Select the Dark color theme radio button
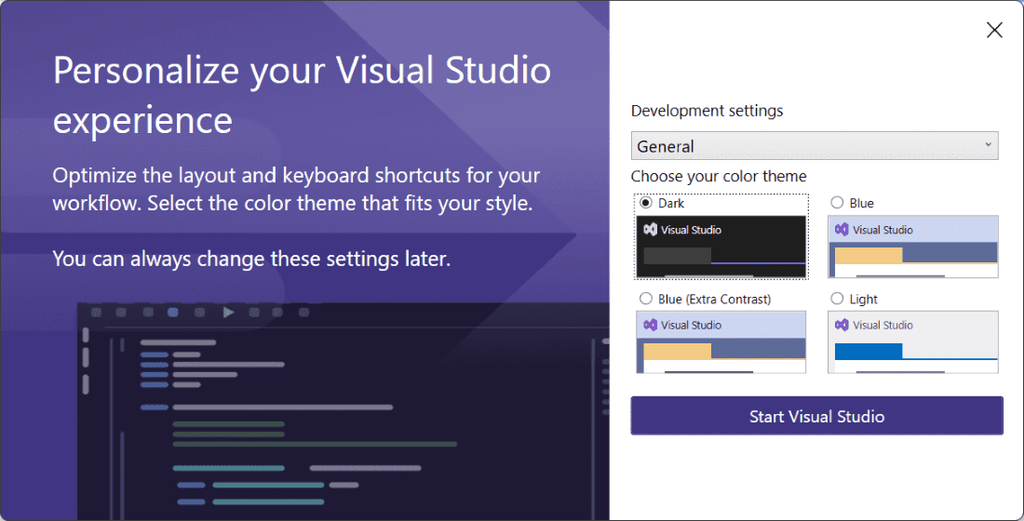This screenshot has height=521, width=1024. pyautogui.click(x=646, y=203)
